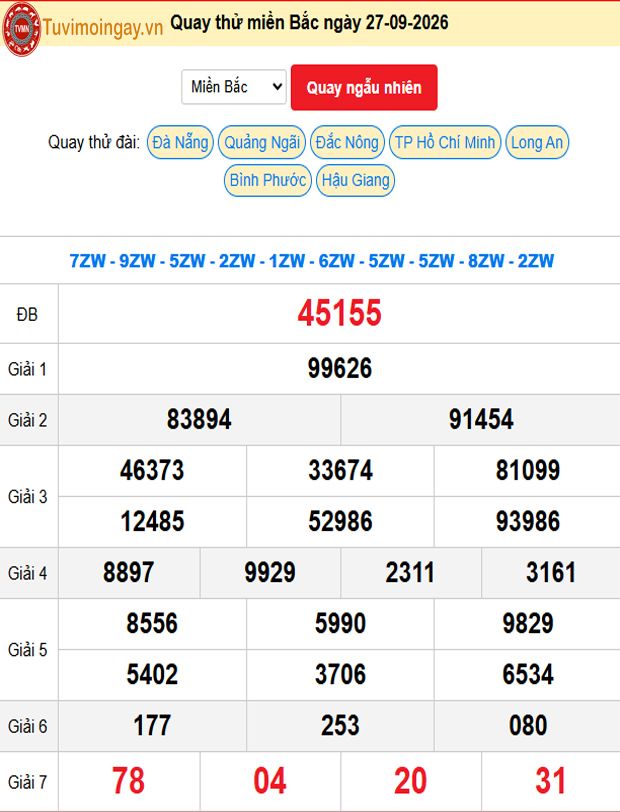Click the Giải 3 number 52986
Screen dimensions: 620x812
pyautogui.click(x=340, y=521)
